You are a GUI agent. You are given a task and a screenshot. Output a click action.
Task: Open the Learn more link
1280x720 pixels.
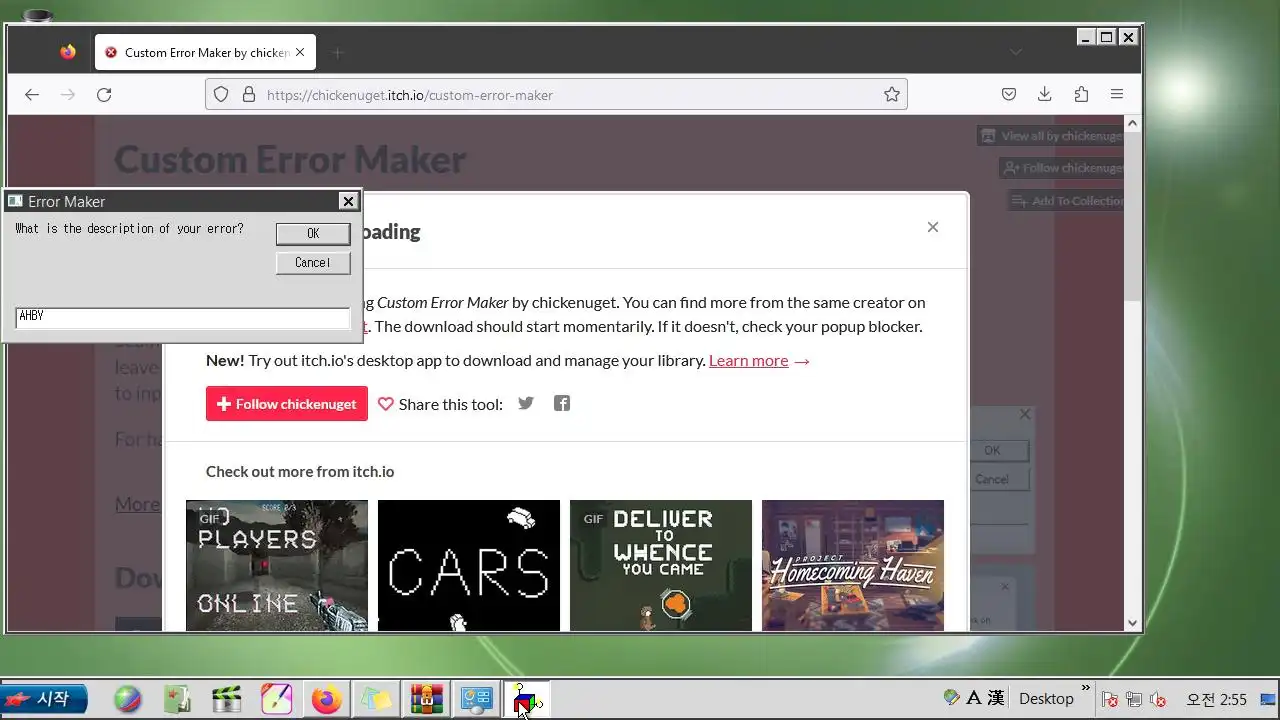pos(749,360)
